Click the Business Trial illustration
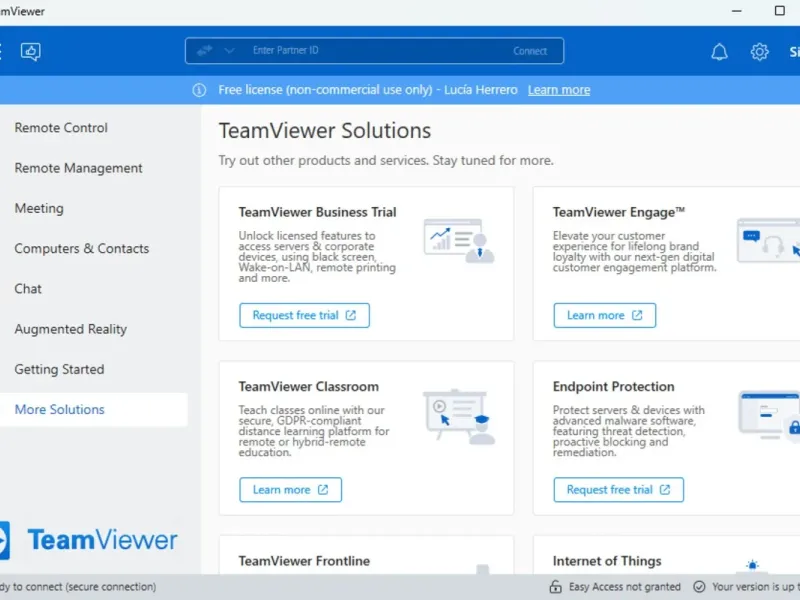Image resolution: width=800 pixels, height=600 pixels. 459,241
